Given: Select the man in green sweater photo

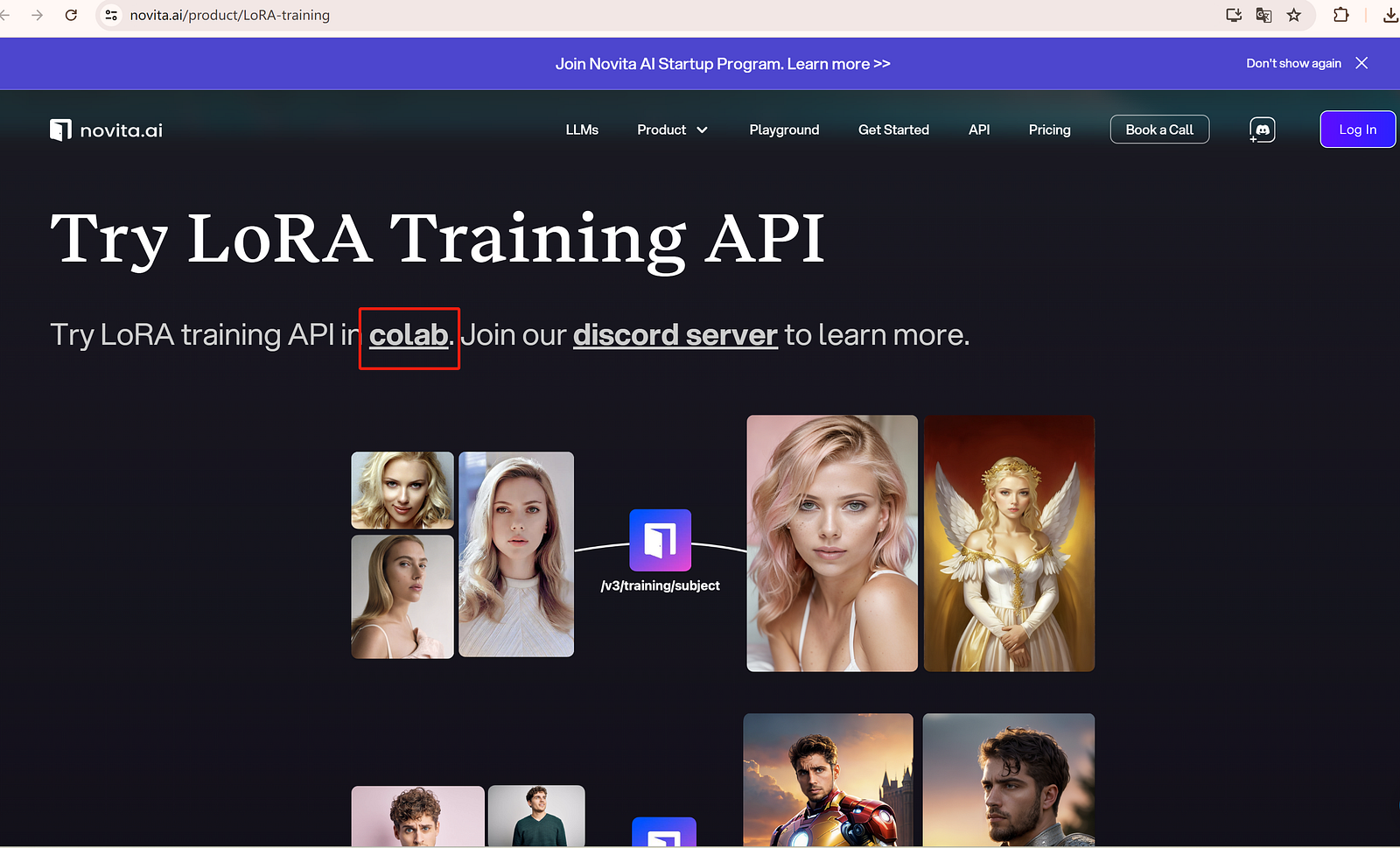Looking at the screenshot, I should pyautogui.click(x=536, y=816).
